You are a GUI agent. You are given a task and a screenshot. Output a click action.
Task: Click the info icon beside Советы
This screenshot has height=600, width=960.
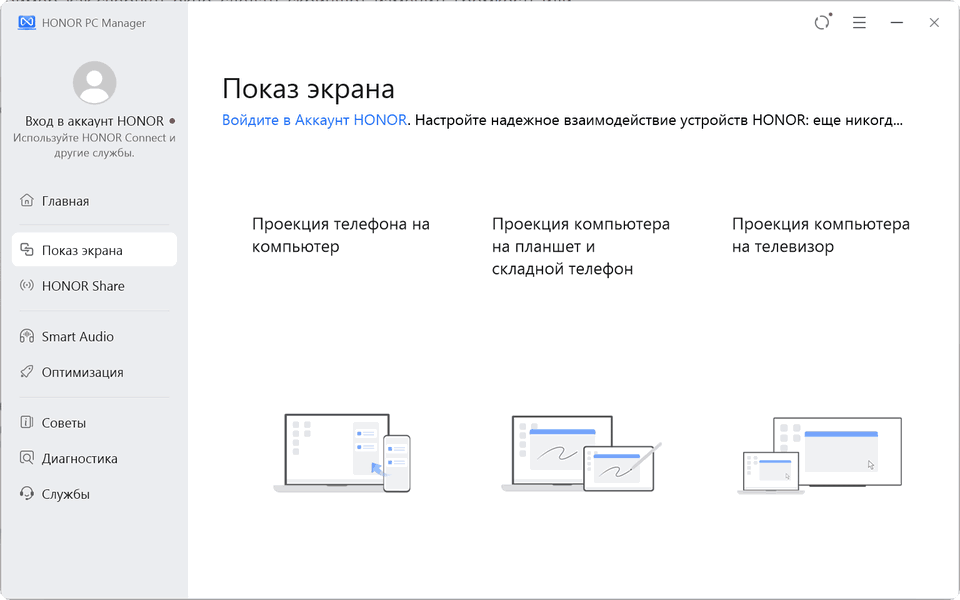pyautogui.click(x=26, y=422)
